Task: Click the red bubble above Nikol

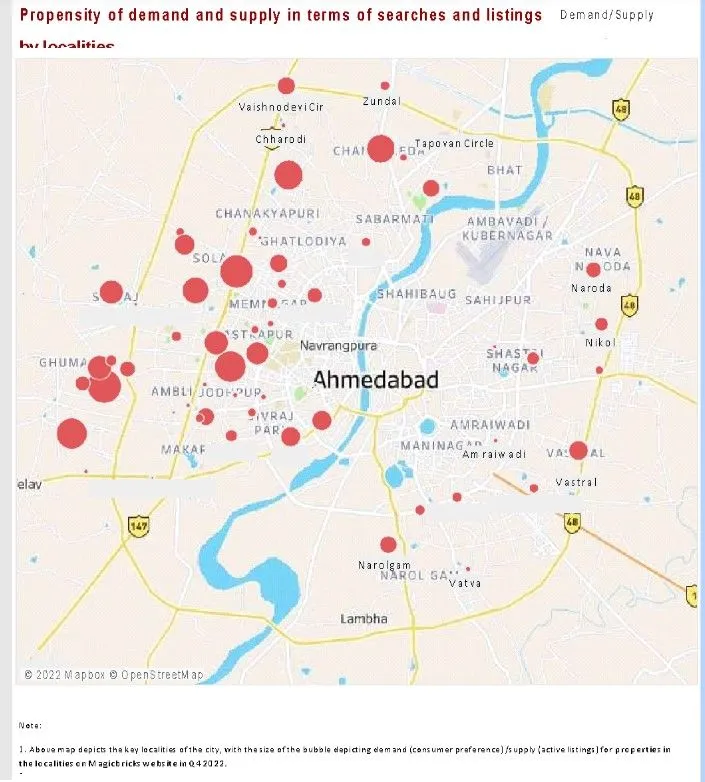Action: 601,324
